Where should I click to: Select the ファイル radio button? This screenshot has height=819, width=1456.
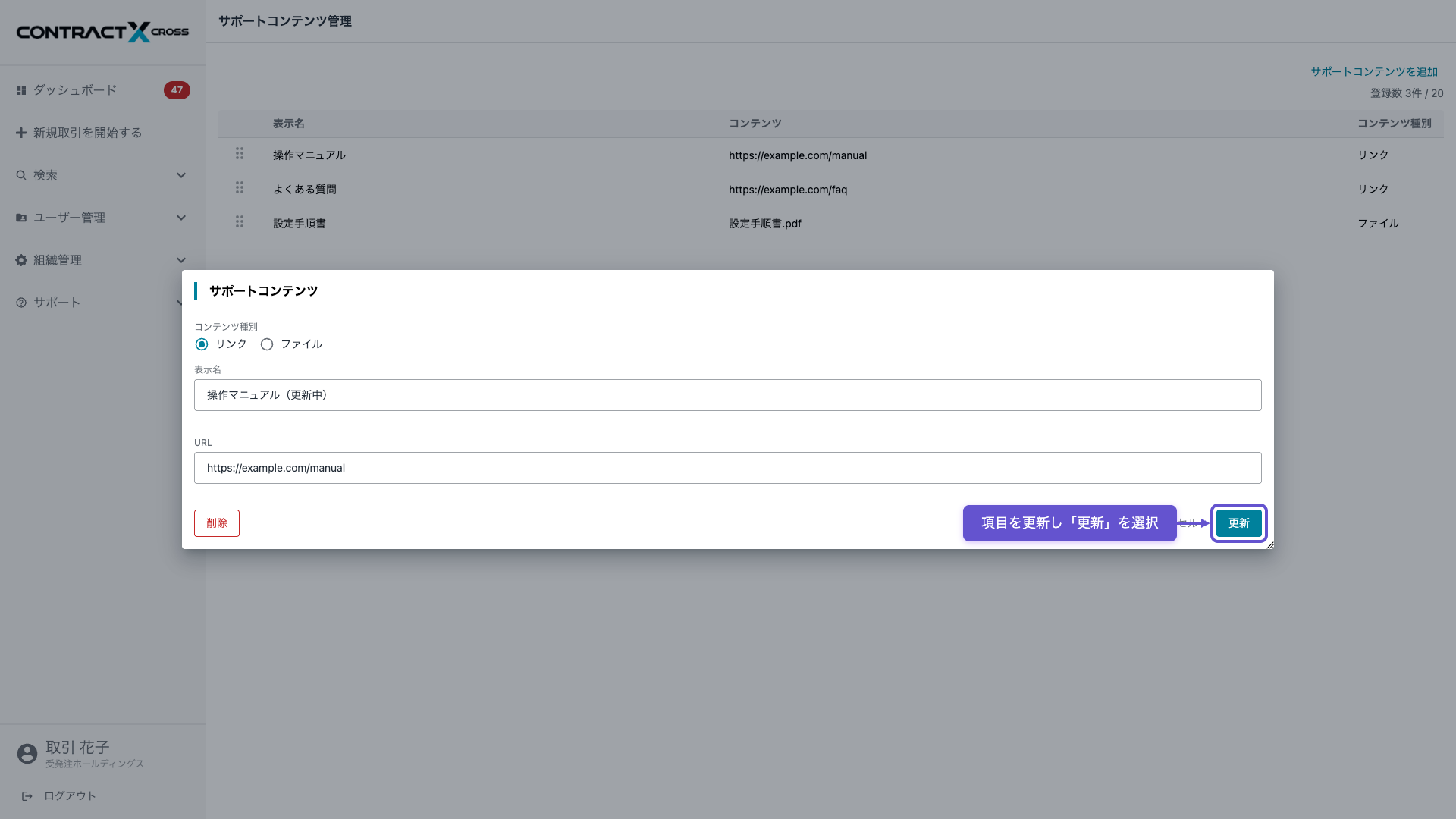point(267,344)
